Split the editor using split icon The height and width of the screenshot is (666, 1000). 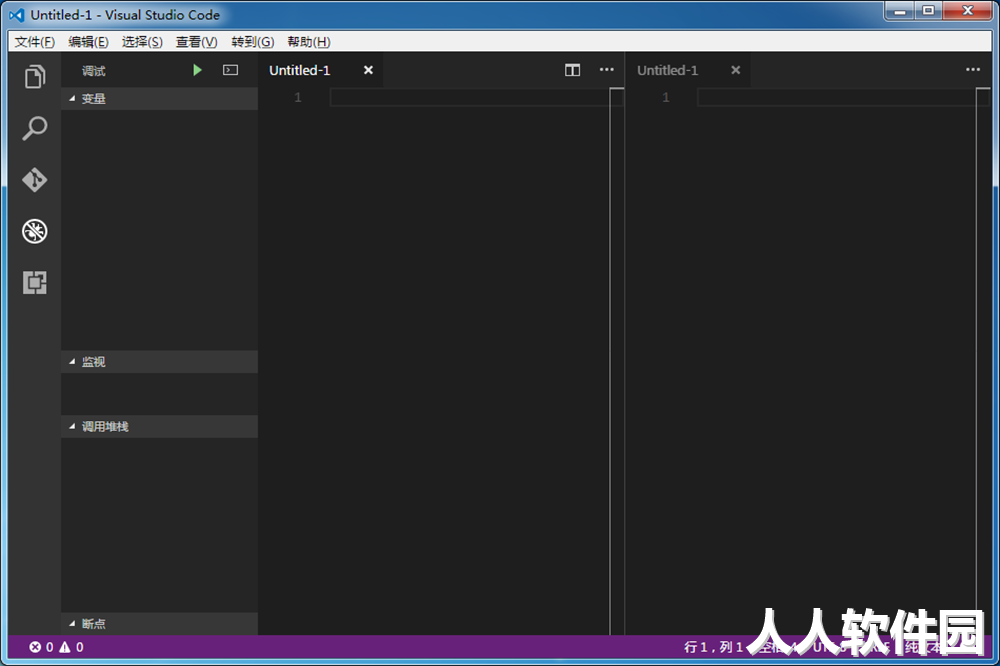click(572, 70)
